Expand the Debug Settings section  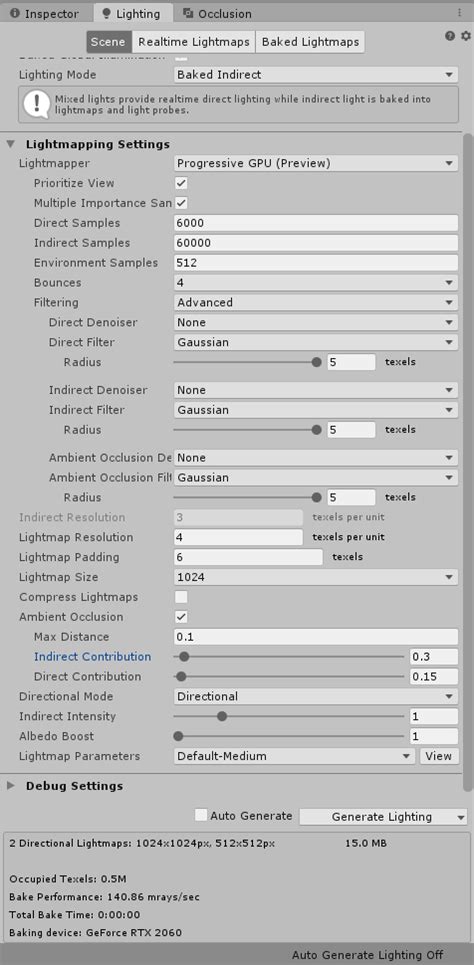(x=10, y=786)
